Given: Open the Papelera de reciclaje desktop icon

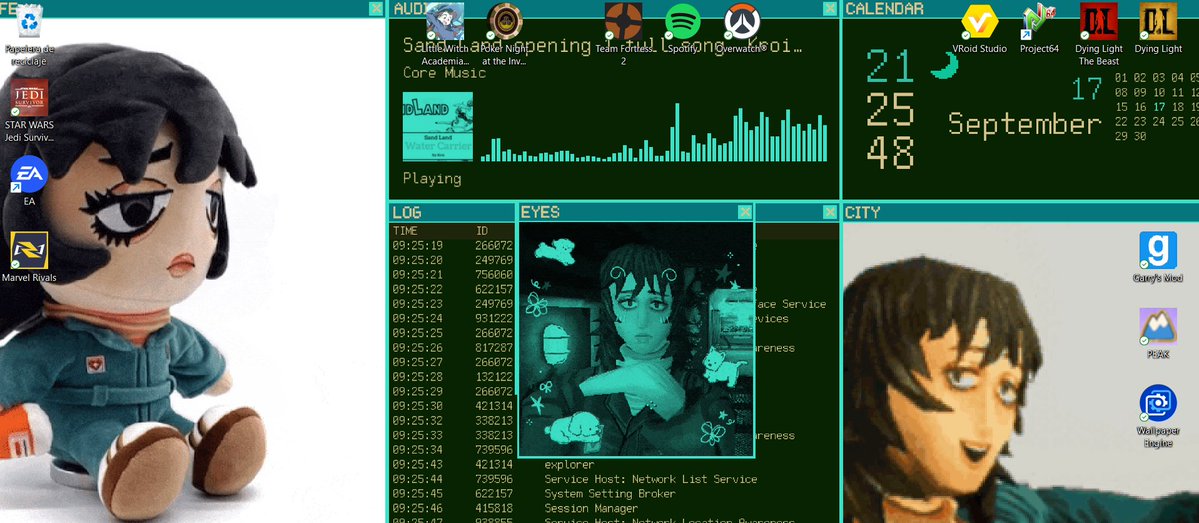Looking at the screenshot, I should pos(31,34).
